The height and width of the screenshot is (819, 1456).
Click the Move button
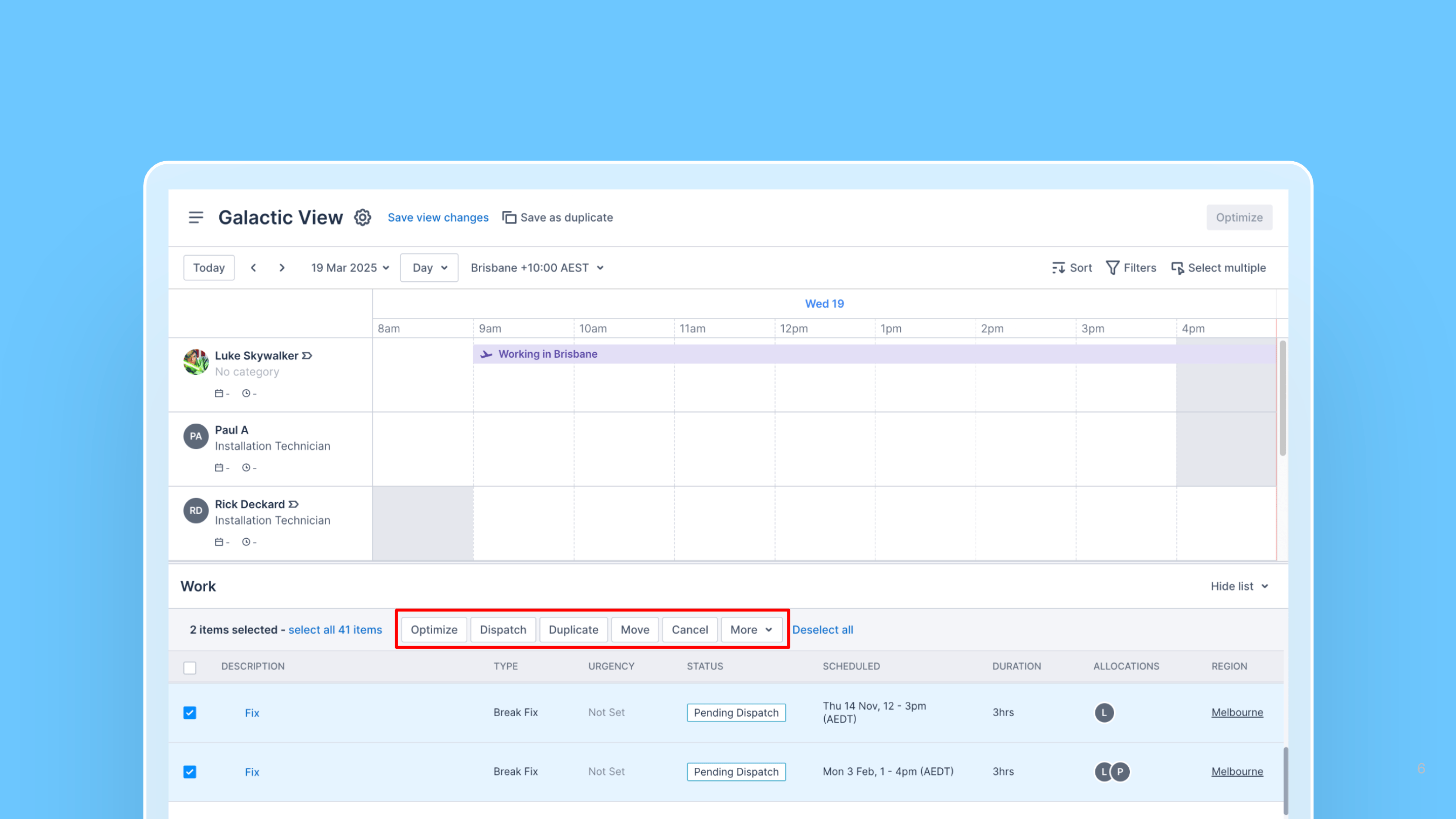click(635, 629)
